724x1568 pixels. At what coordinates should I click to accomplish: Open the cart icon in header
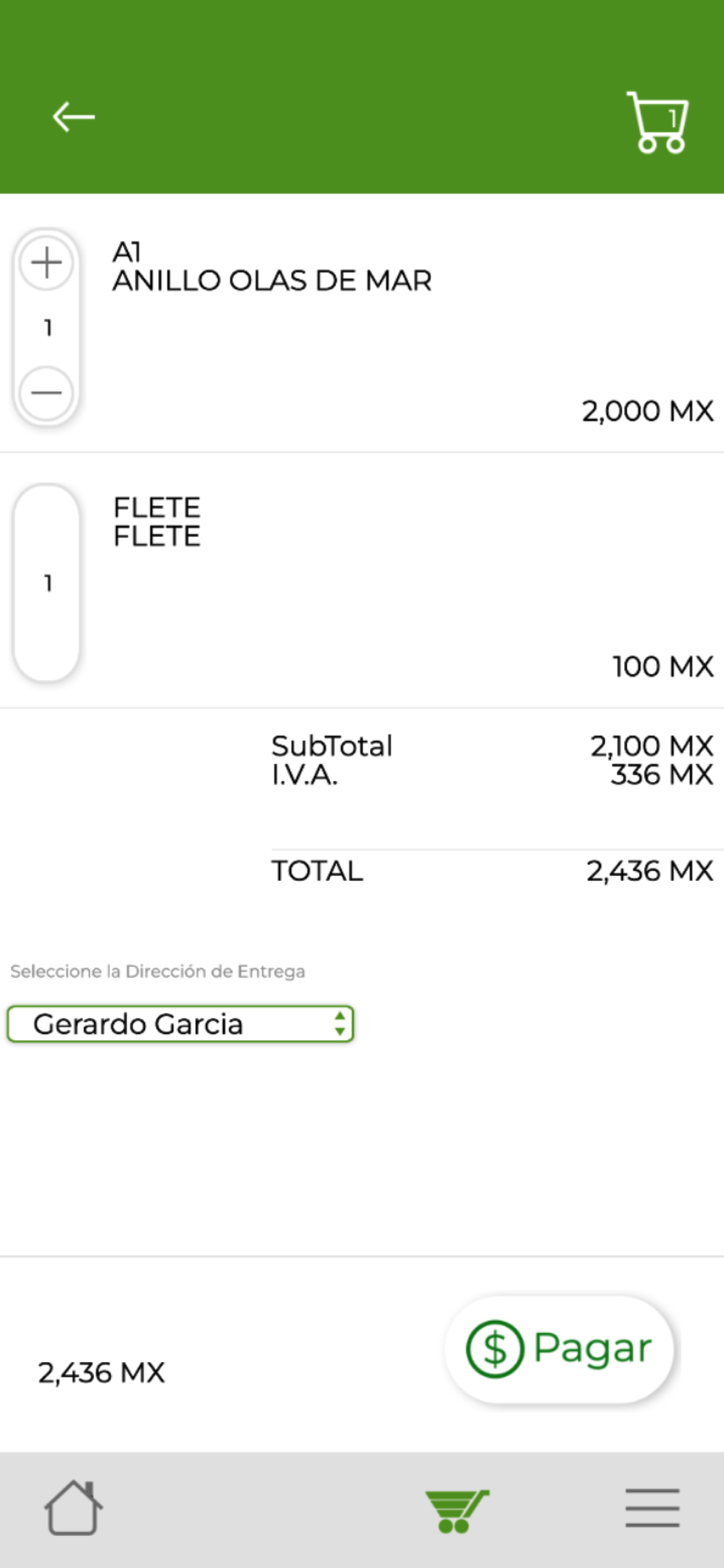coord(658,123)
